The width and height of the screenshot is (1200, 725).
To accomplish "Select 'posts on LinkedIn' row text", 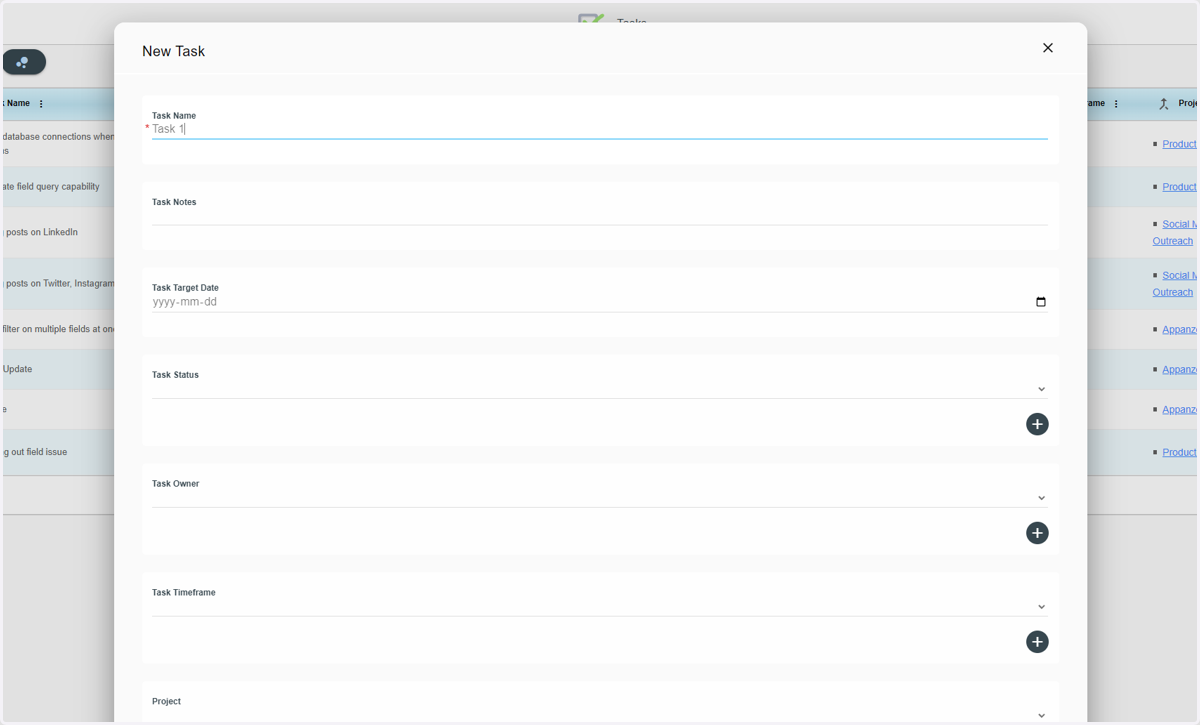I will [x=40, y=232].
